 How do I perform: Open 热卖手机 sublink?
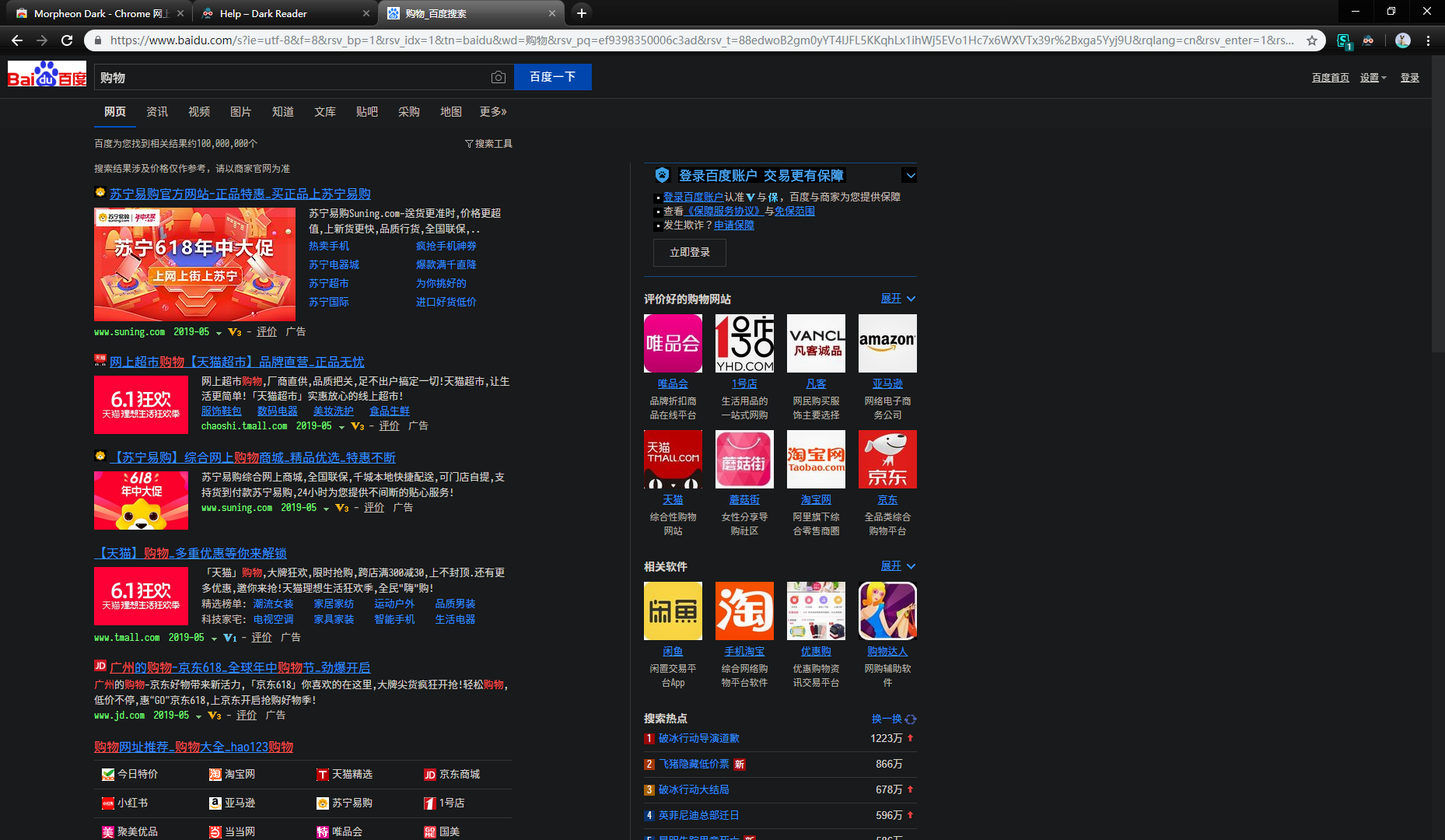(329, 246)
